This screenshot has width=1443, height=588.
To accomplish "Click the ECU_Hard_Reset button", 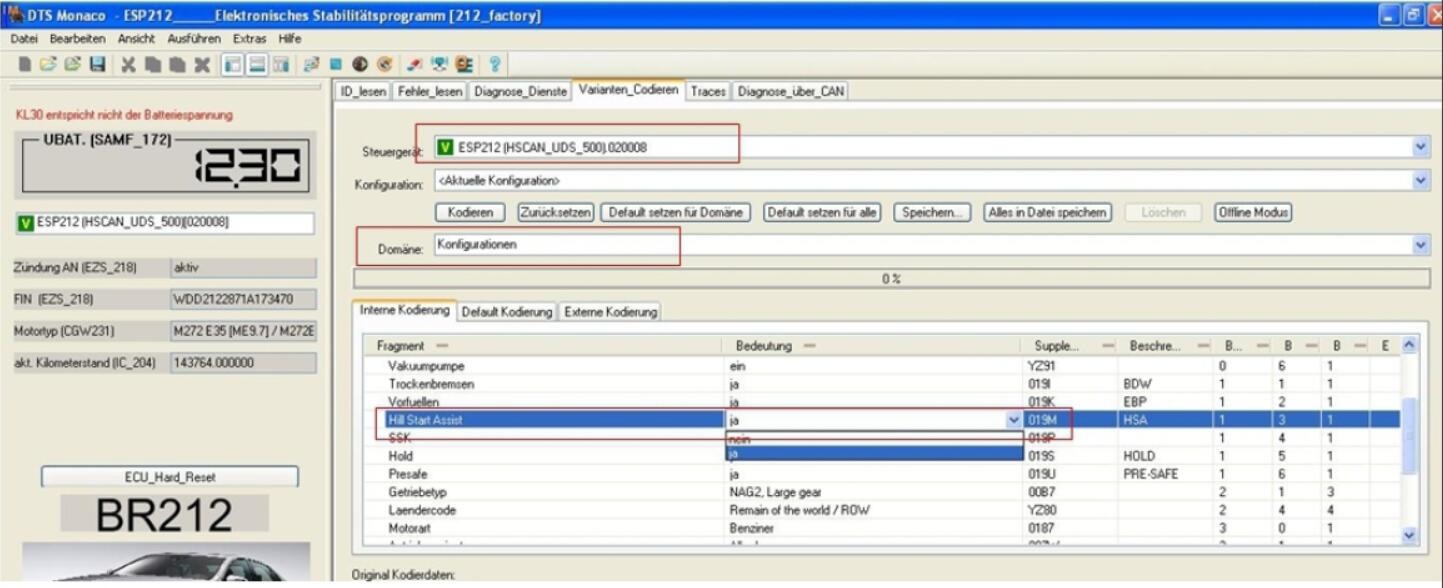I will [169, 477].
